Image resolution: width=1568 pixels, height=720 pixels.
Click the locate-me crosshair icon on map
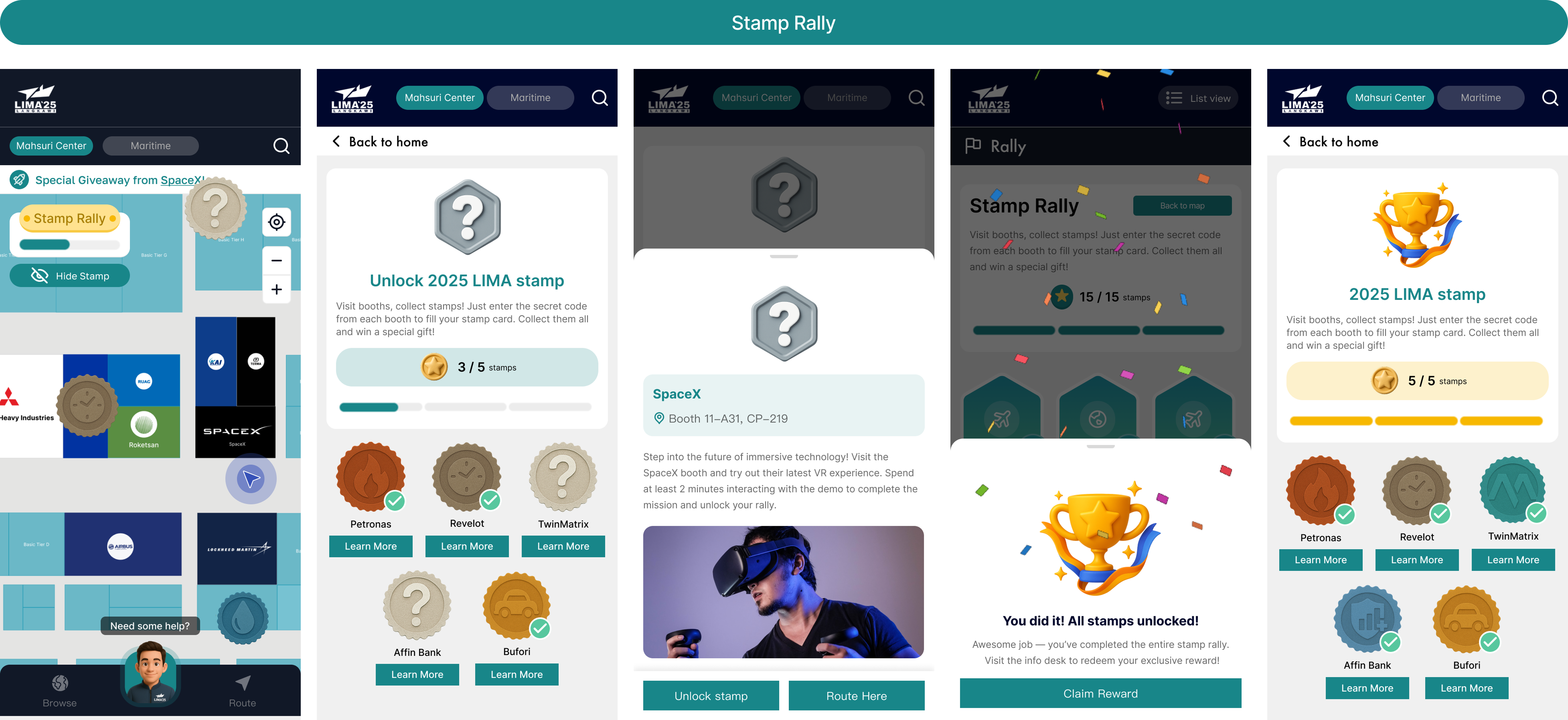click(276, 222)
